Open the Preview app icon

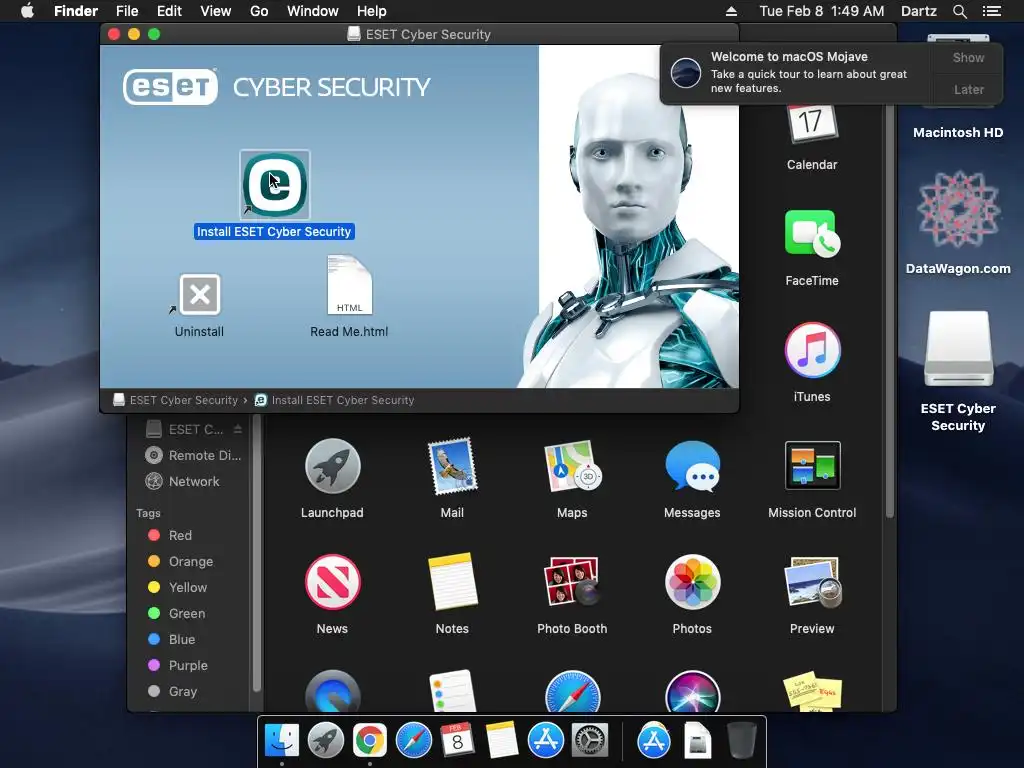click(x=812, y=582)
